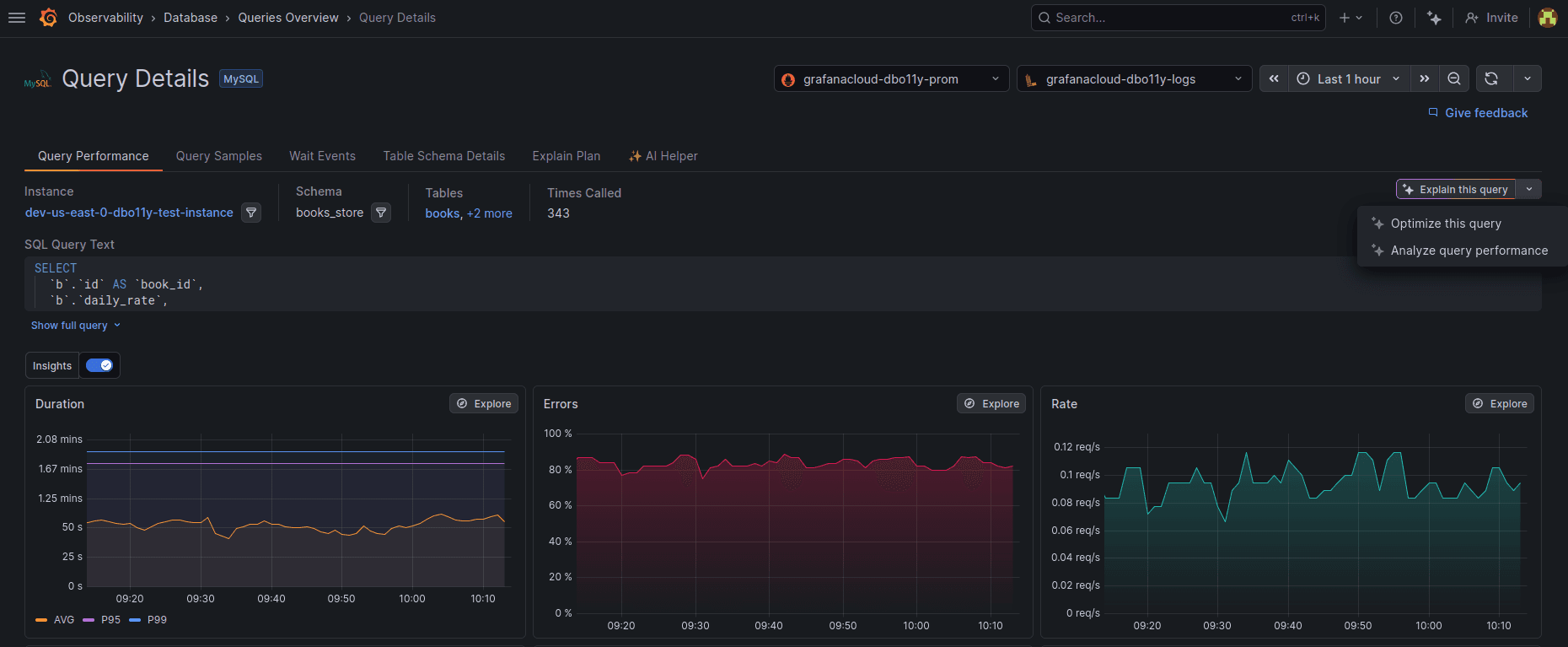Open the dev-us-east-0-dbo11y-test-instance link
Viewport: 1568px width, 647px height.
129,213
